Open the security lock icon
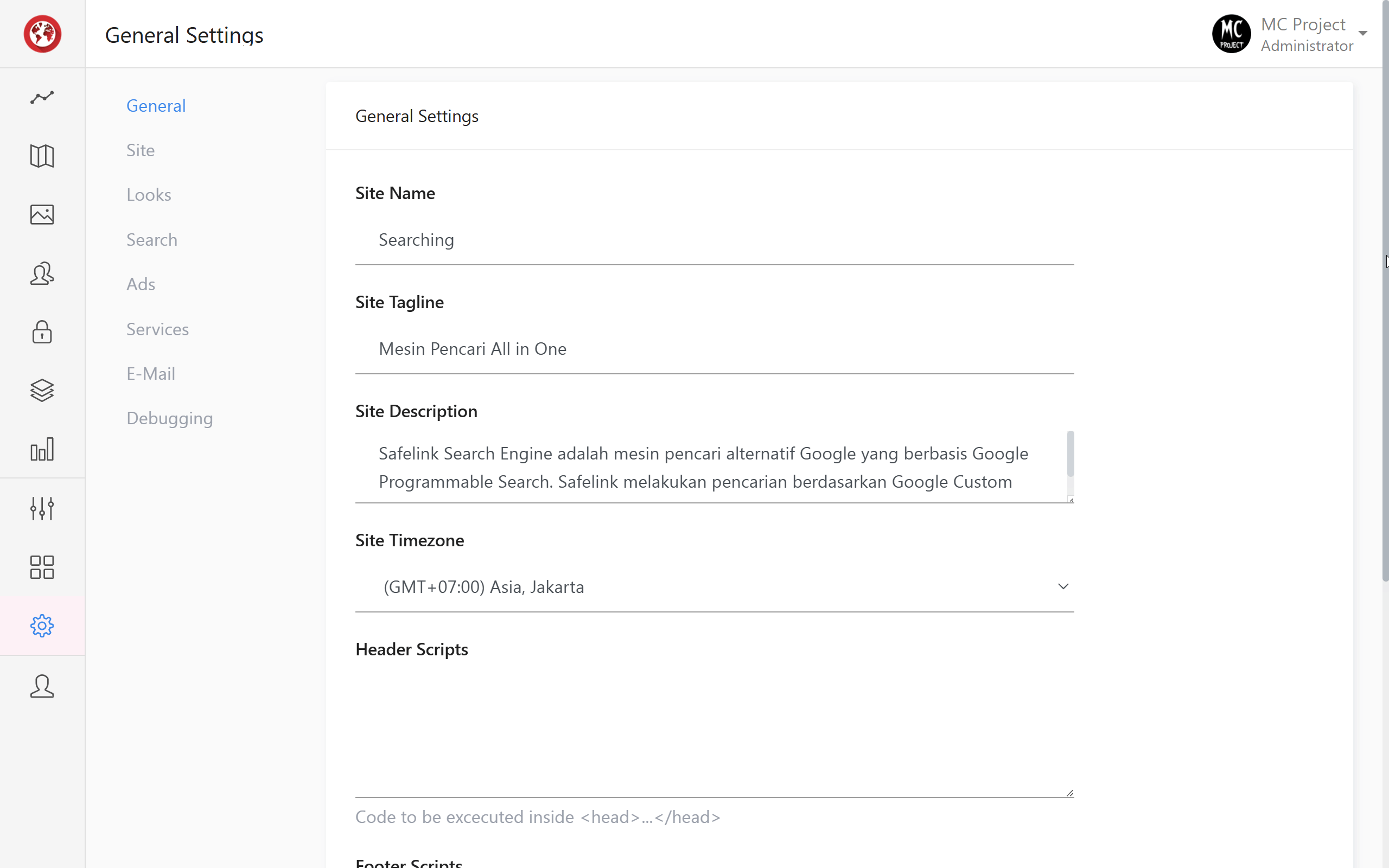The height and width of the screenshot is (868, 1389). tap(42, 333)
